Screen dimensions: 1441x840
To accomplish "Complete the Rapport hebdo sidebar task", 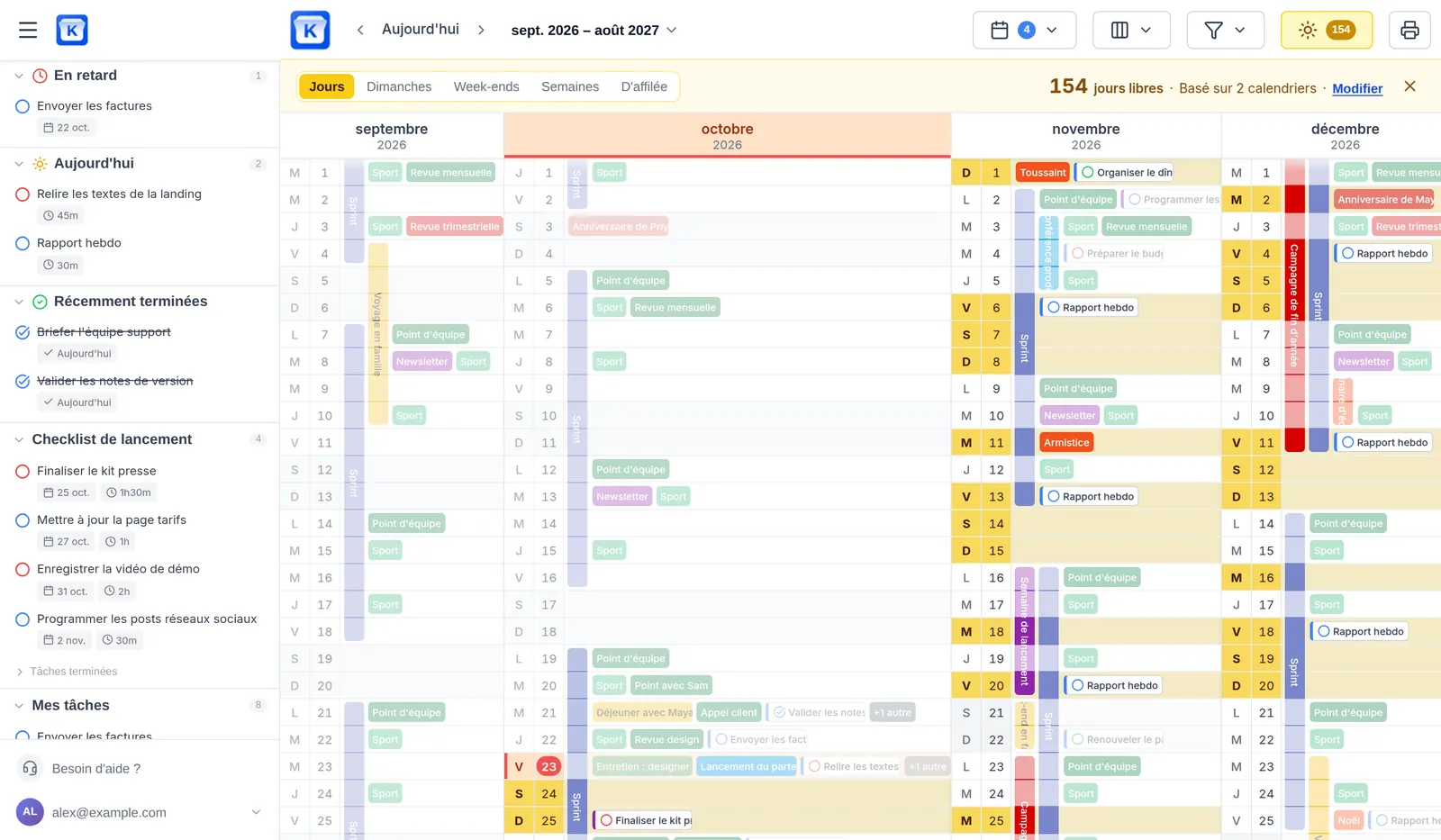I will [x=23, y=243].
